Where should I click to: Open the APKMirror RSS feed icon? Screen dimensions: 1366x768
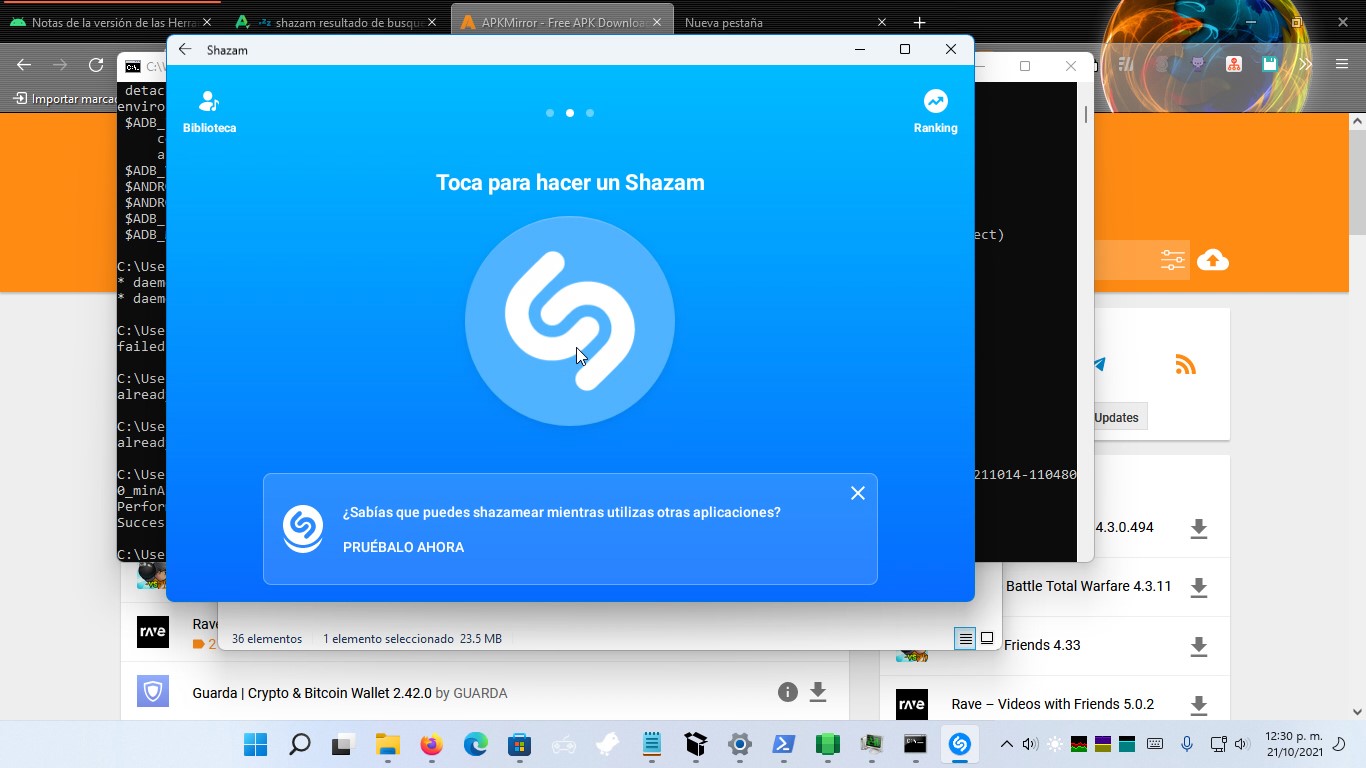(1186, 365)
